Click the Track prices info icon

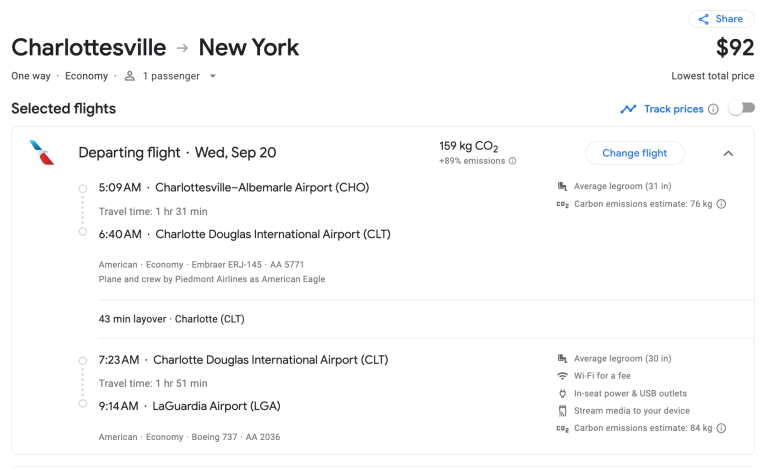click(713, 109)
